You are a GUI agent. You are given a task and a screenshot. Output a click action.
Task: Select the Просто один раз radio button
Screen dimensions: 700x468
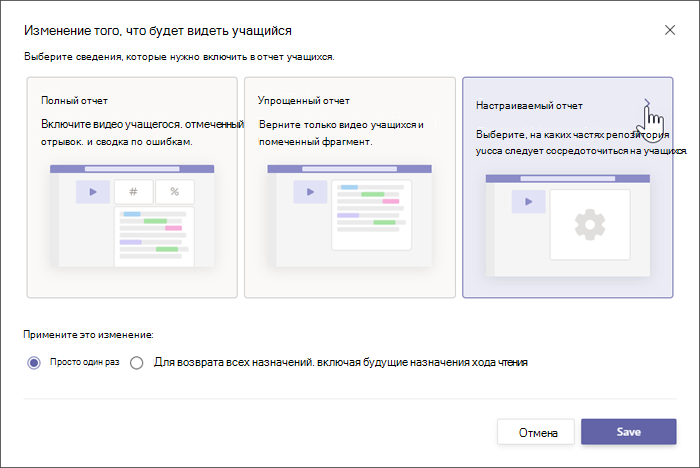click(34, 363)
